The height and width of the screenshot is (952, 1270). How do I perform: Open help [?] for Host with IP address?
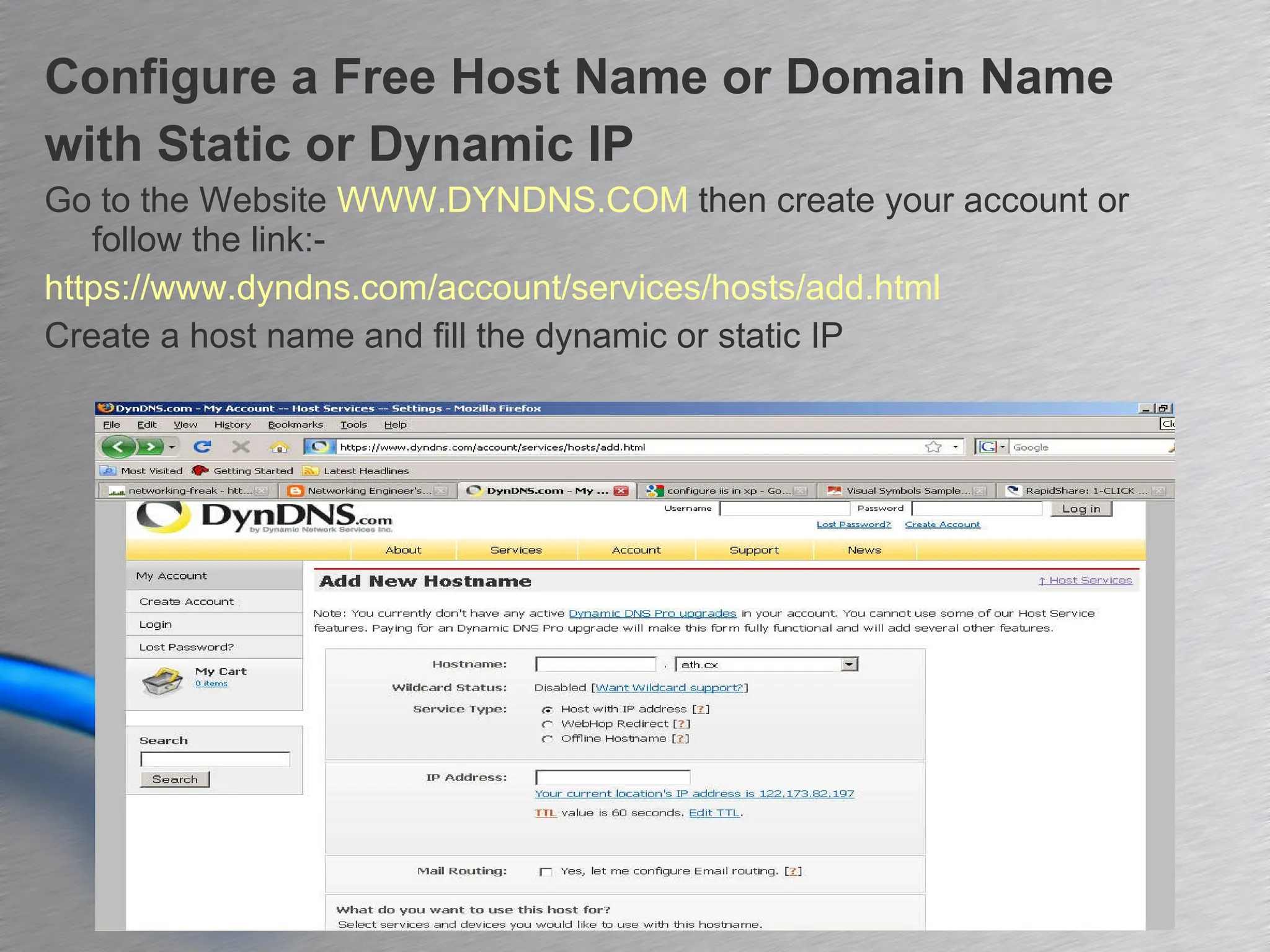(x=701, y=709)
